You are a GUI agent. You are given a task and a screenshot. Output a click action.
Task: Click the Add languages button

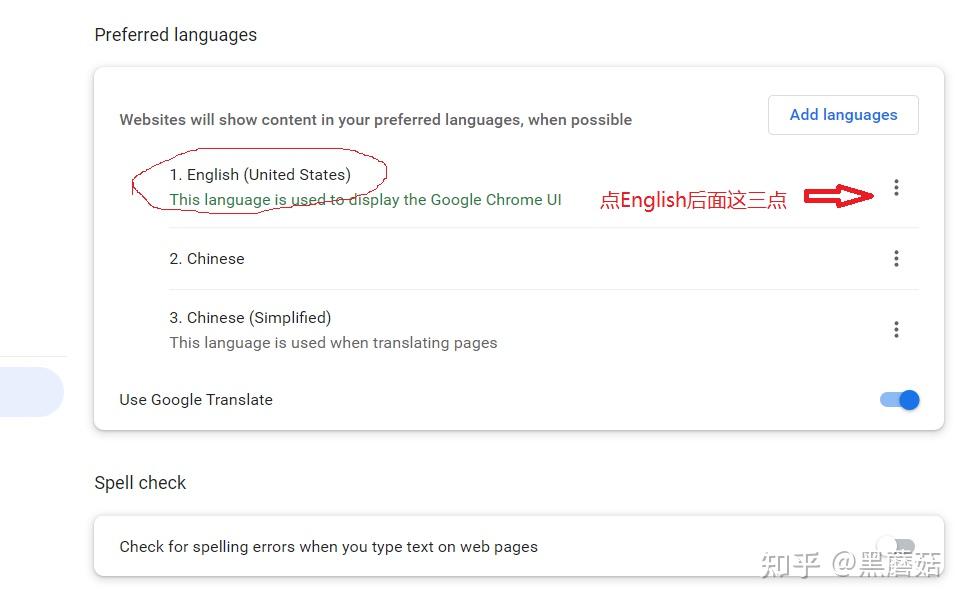tap(843, 115)
